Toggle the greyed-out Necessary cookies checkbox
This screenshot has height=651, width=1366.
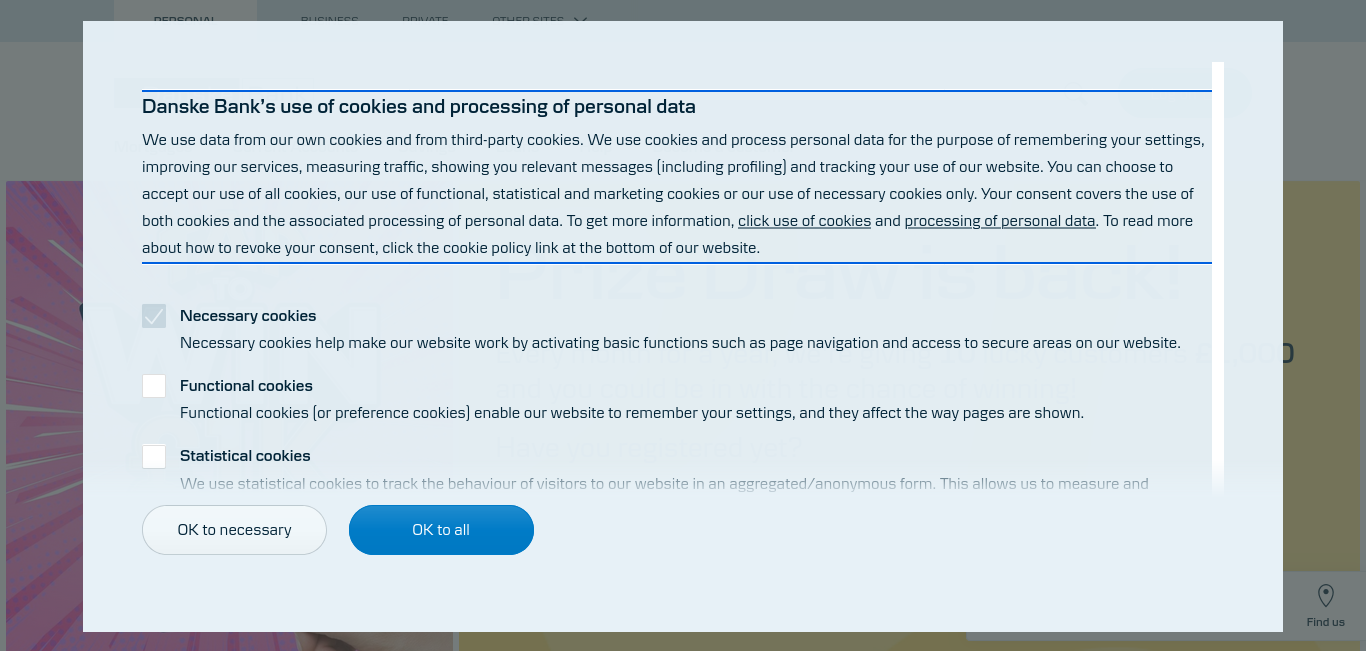click(x=154, y=316)
